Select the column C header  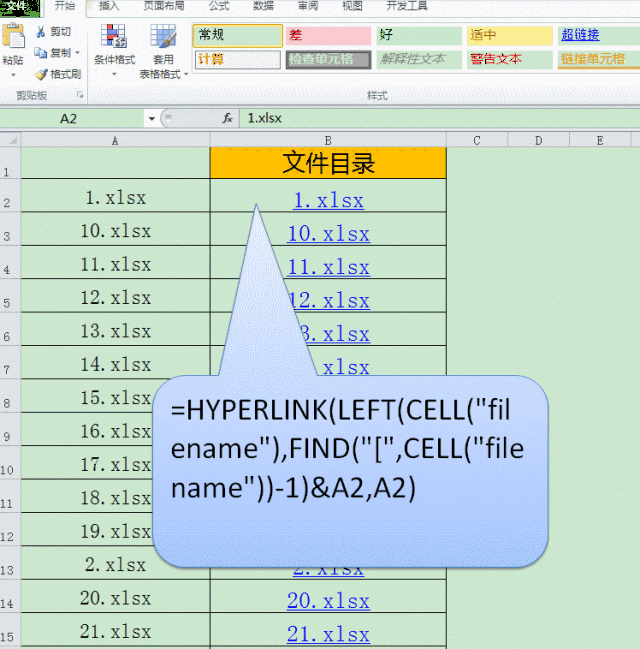tap(476, 140)
